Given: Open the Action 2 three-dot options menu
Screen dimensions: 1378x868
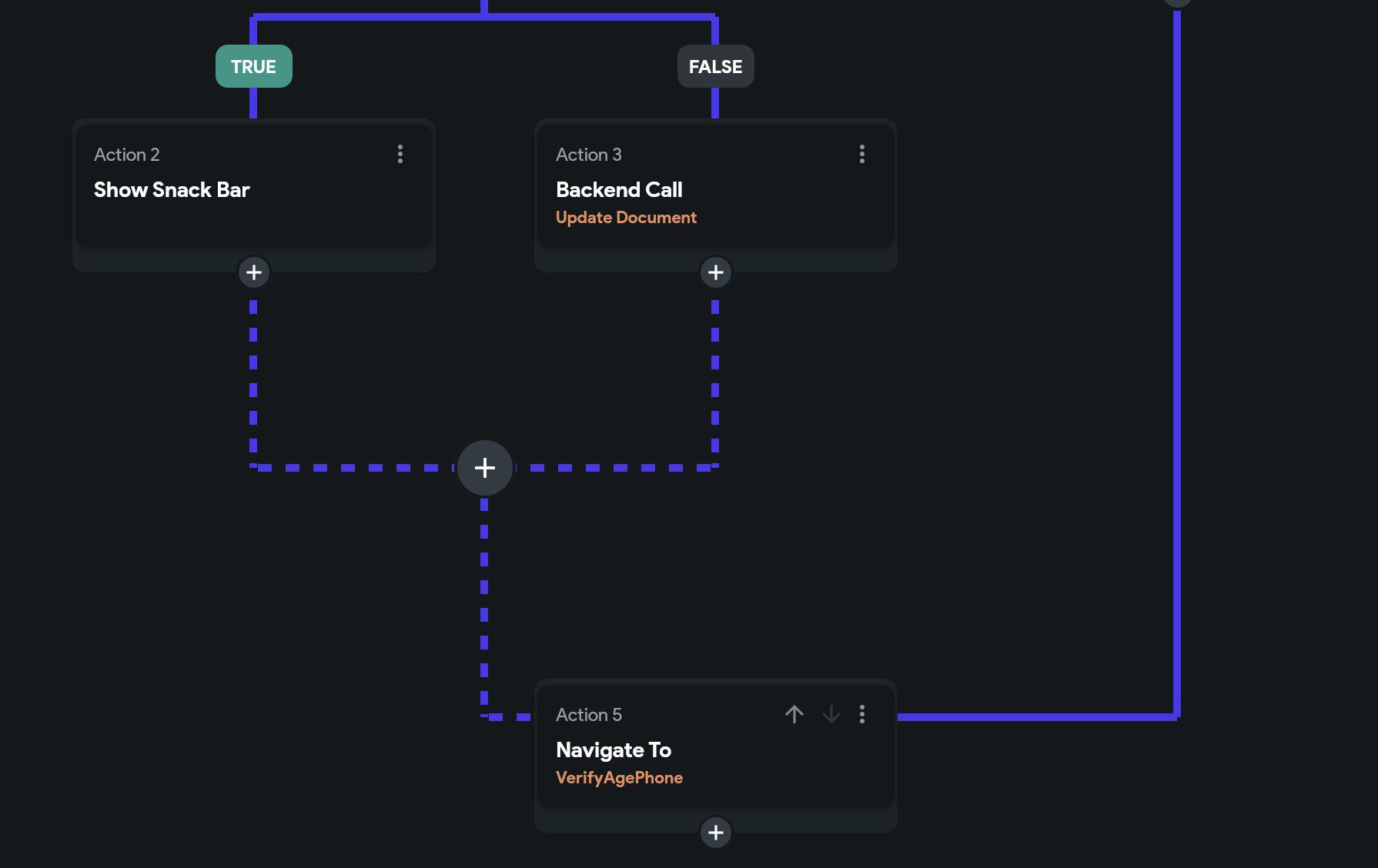Looking at the screenshot, I should (400, 154).
